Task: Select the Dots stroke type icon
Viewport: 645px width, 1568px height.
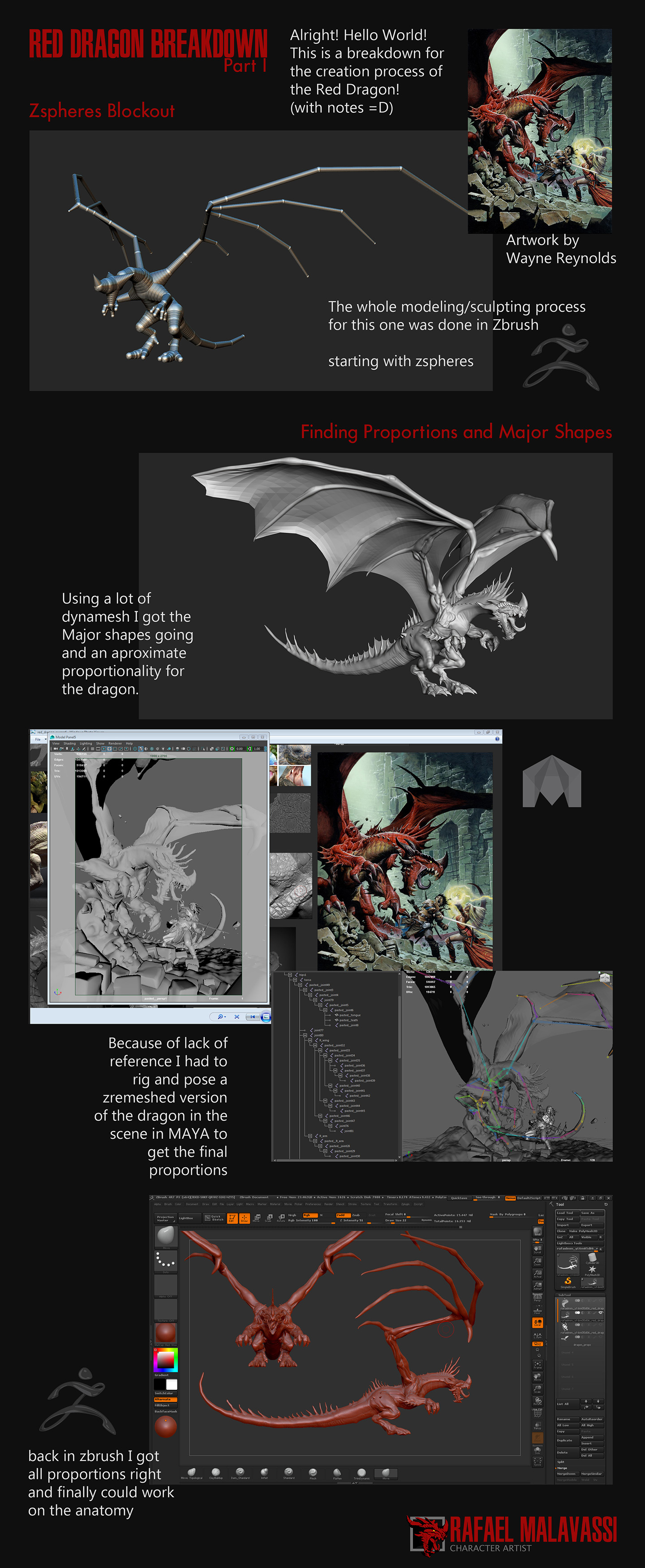Action: (x=165, y=1261)
